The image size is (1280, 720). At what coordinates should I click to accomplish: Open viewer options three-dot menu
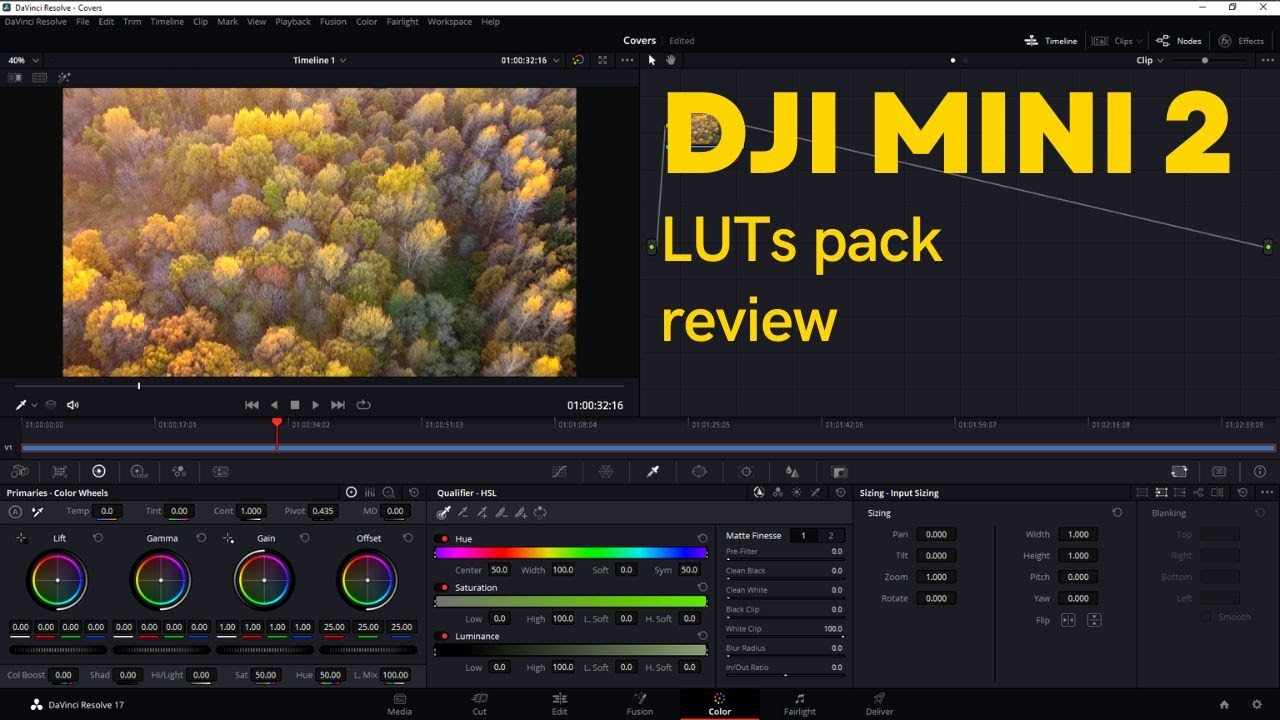pos(627,60)
